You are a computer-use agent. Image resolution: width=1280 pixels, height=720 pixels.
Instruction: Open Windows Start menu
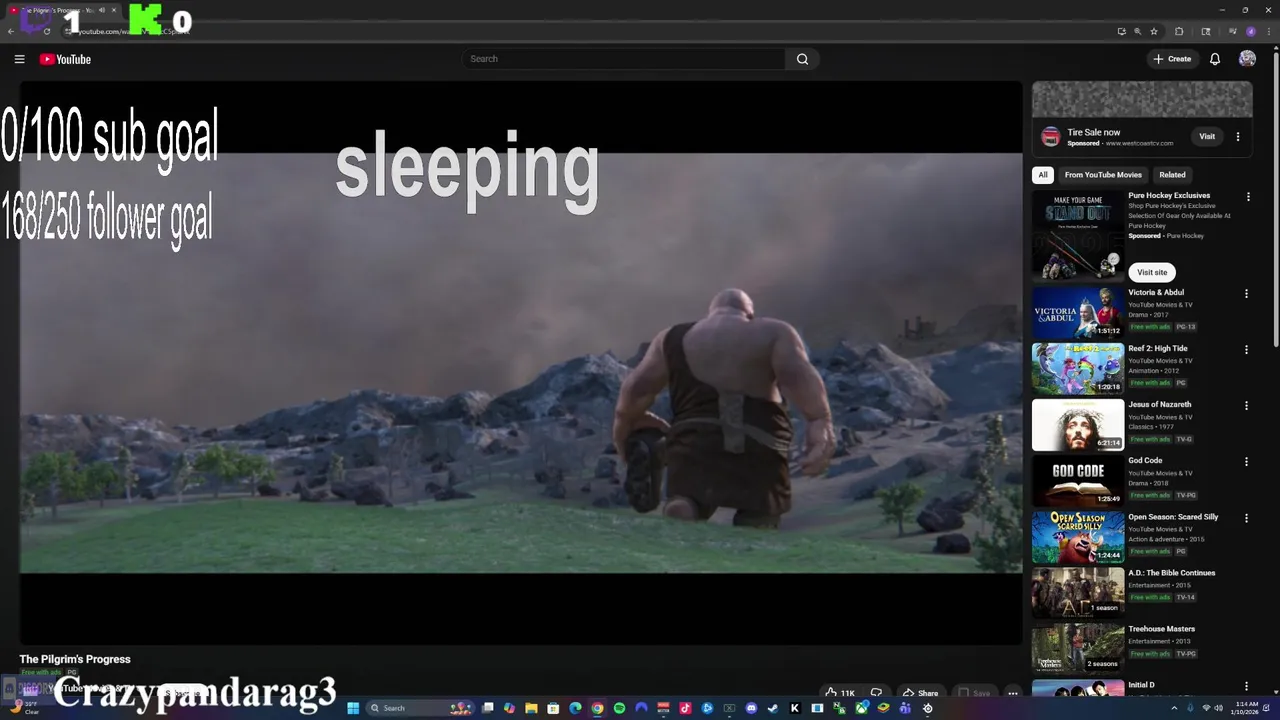[353, 708]
